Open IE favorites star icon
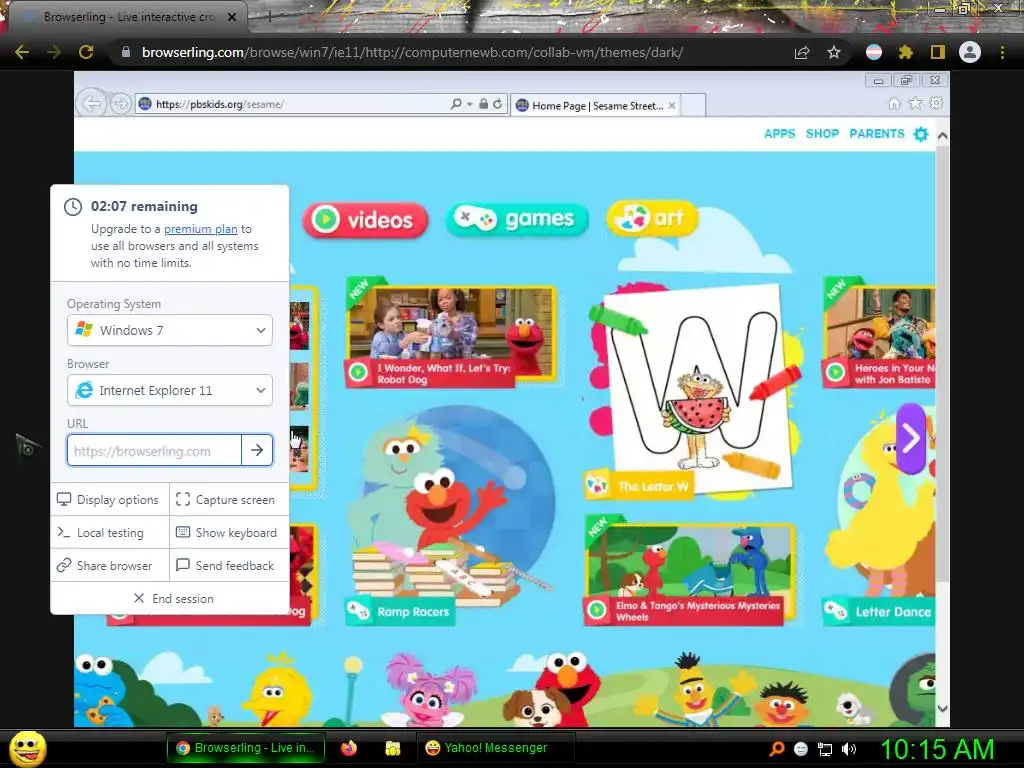Viewport: 1024px width, 768px height. (x=916, y=103)
